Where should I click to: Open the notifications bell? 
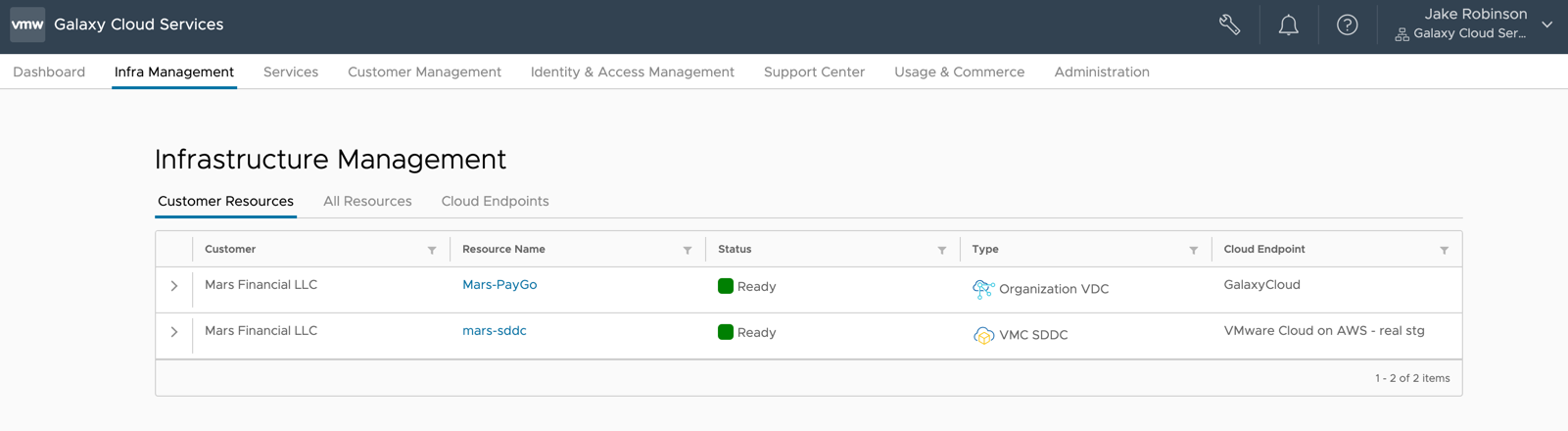pos(1289,25)
